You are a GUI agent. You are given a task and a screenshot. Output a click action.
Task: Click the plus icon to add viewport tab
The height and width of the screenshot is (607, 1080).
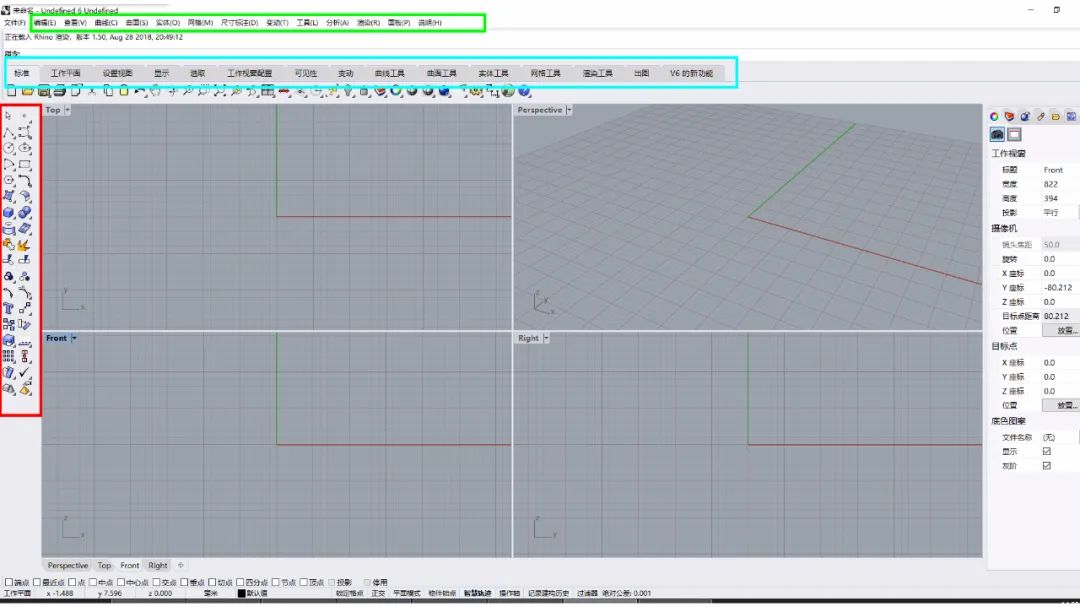click(181, 565)
